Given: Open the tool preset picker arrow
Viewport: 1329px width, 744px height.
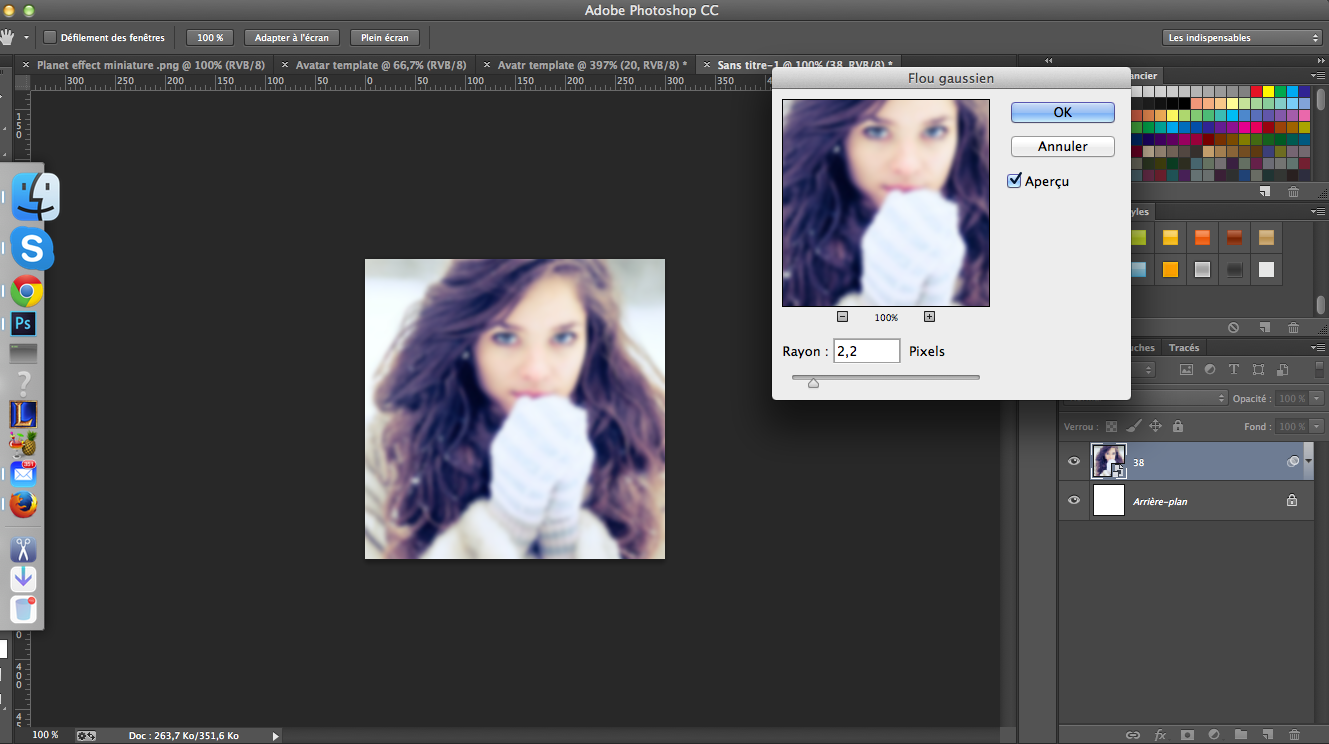Looking at the screenshot, I should [26, 38].
